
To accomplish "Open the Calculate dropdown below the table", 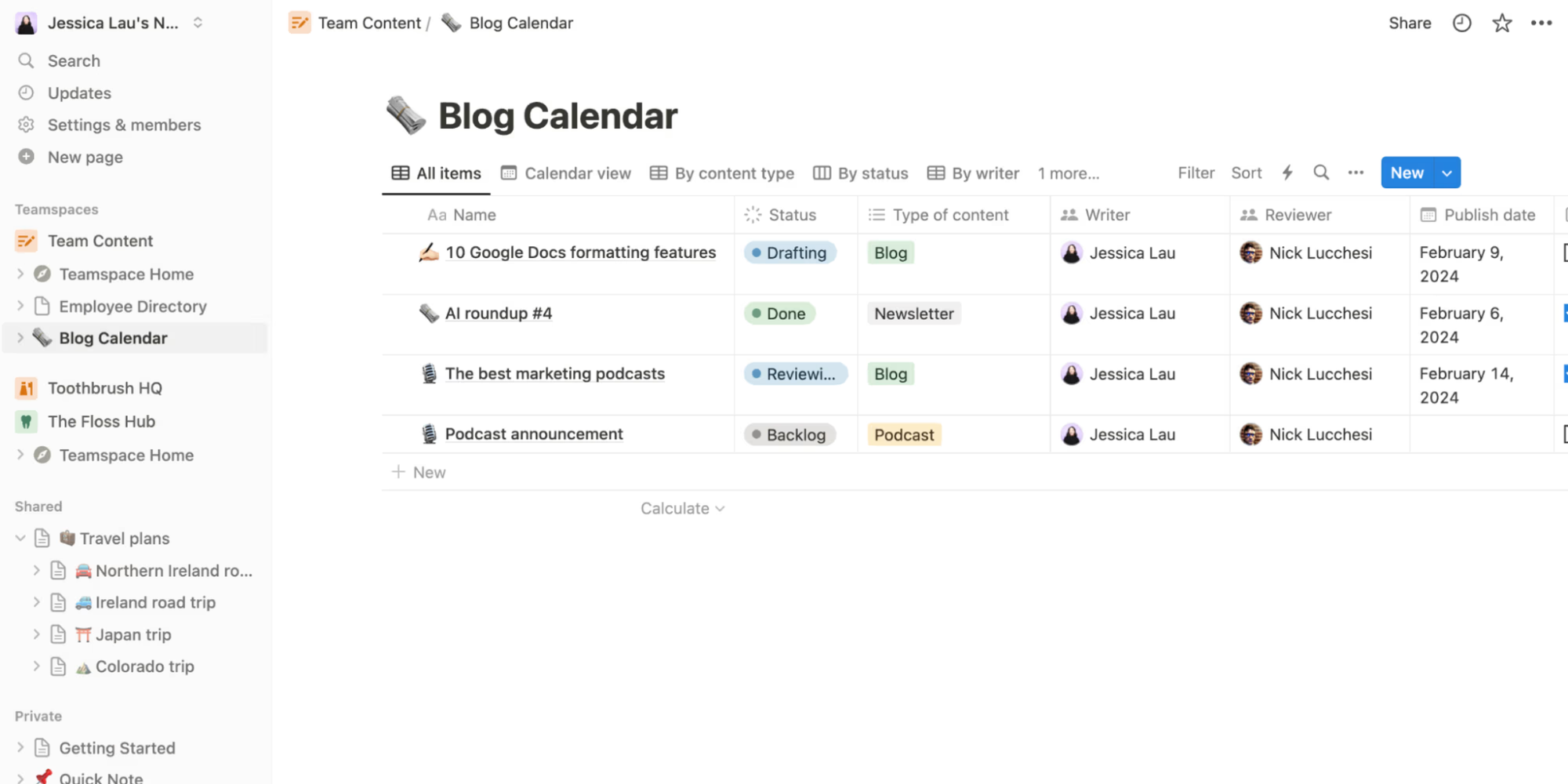I will (681, 508).
